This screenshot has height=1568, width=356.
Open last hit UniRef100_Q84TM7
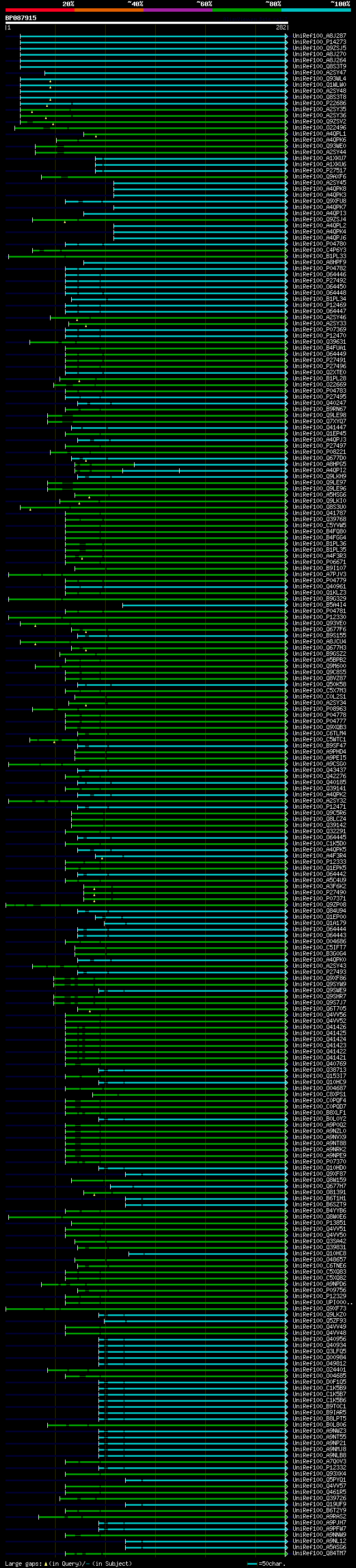click(x=319, y=1554)
